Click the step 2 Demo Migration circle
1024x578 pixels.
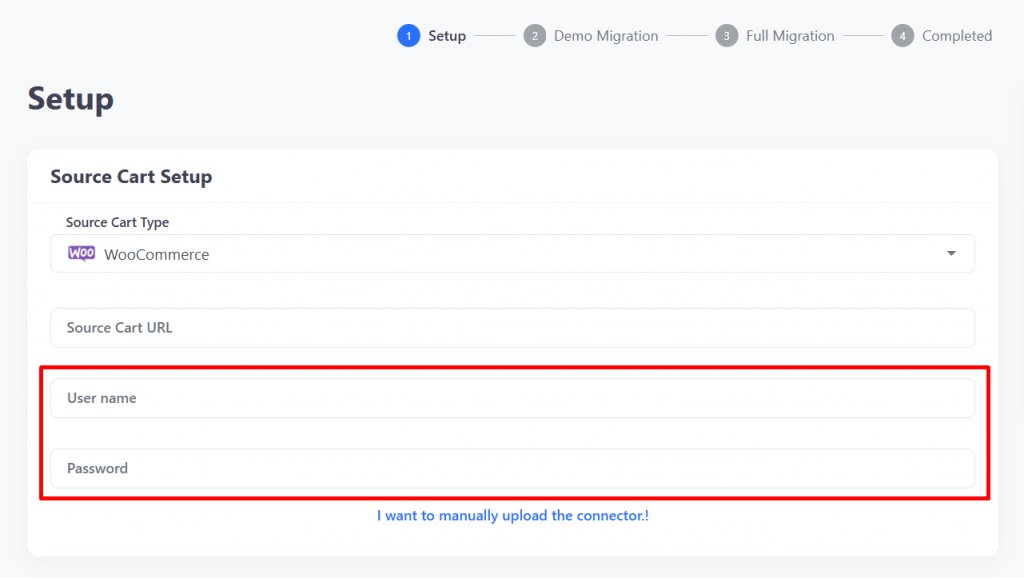click(x=534, y=36)
